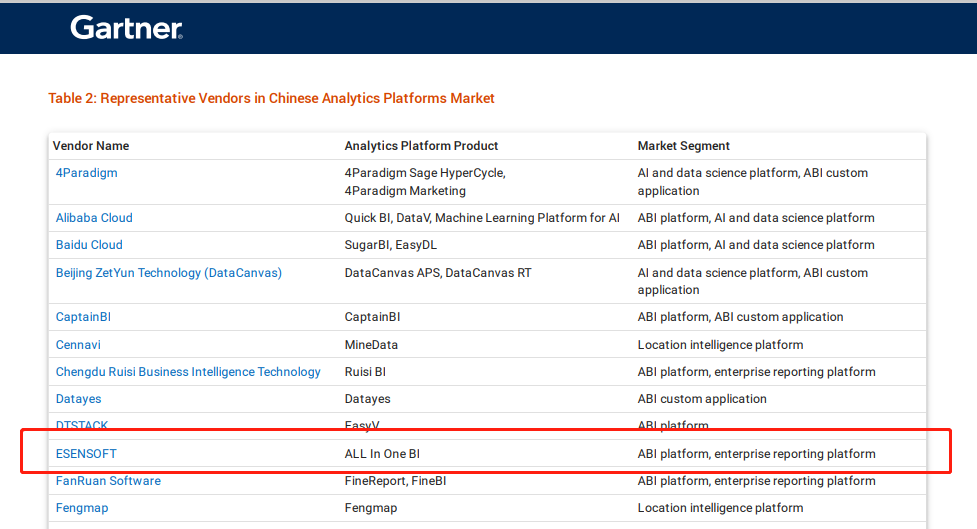This screenshot has width=977, height=529.
Task: Select the SugarBI, EasyDL product cell
Action: point(390,245)
